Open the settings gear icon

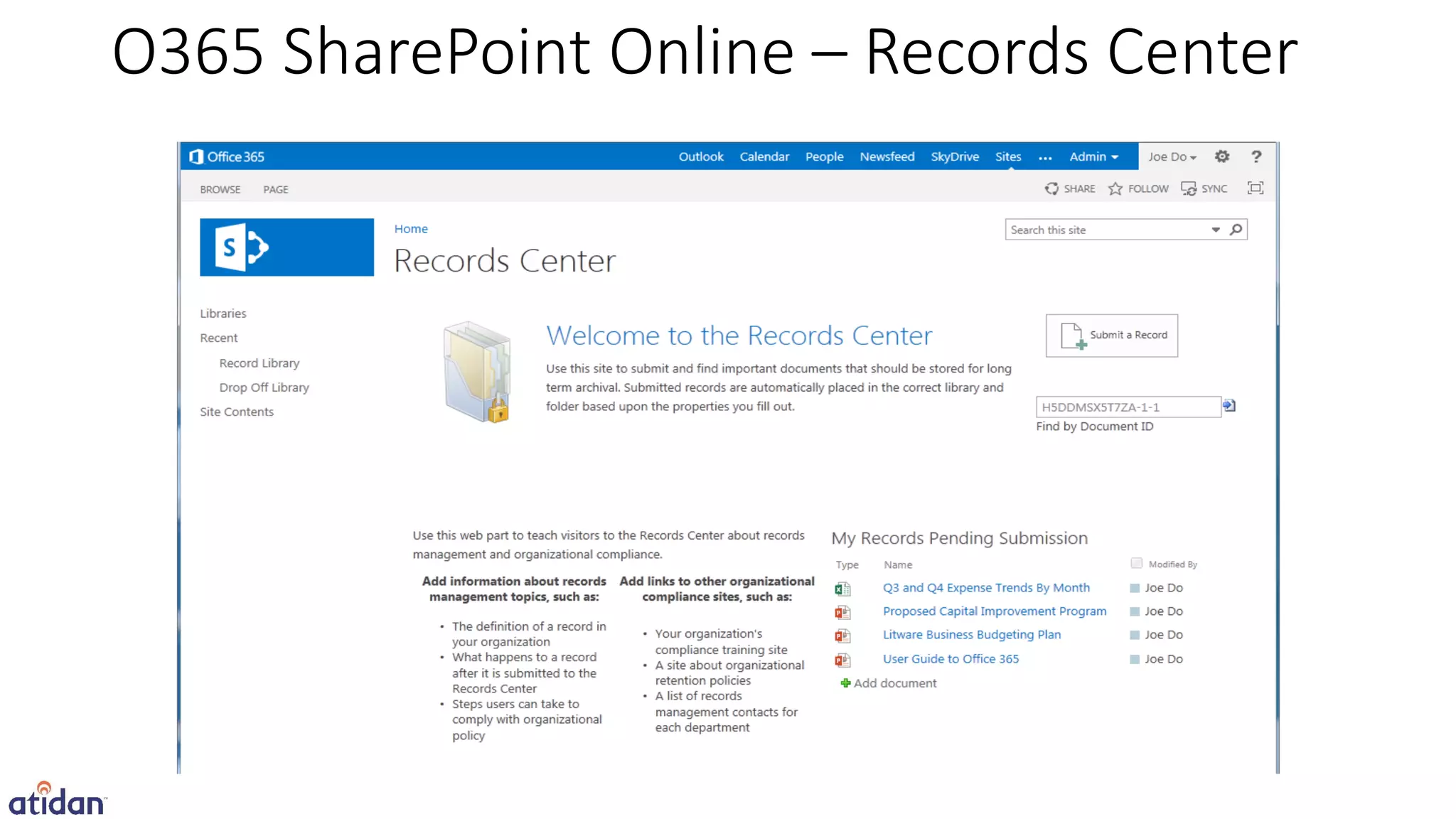pyautogui.click(x=1221, y=156)
